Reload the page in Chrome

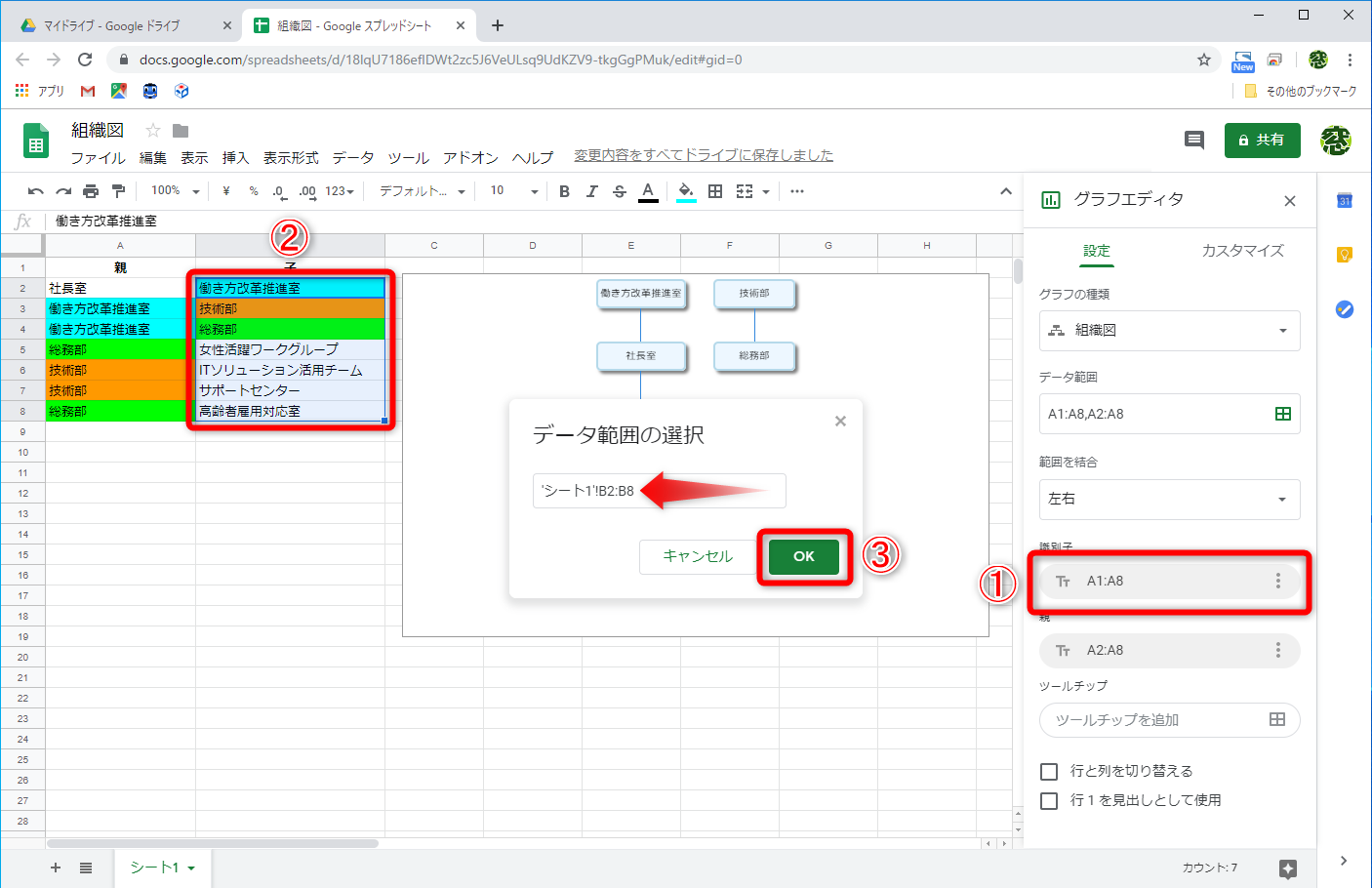[85, 60]
